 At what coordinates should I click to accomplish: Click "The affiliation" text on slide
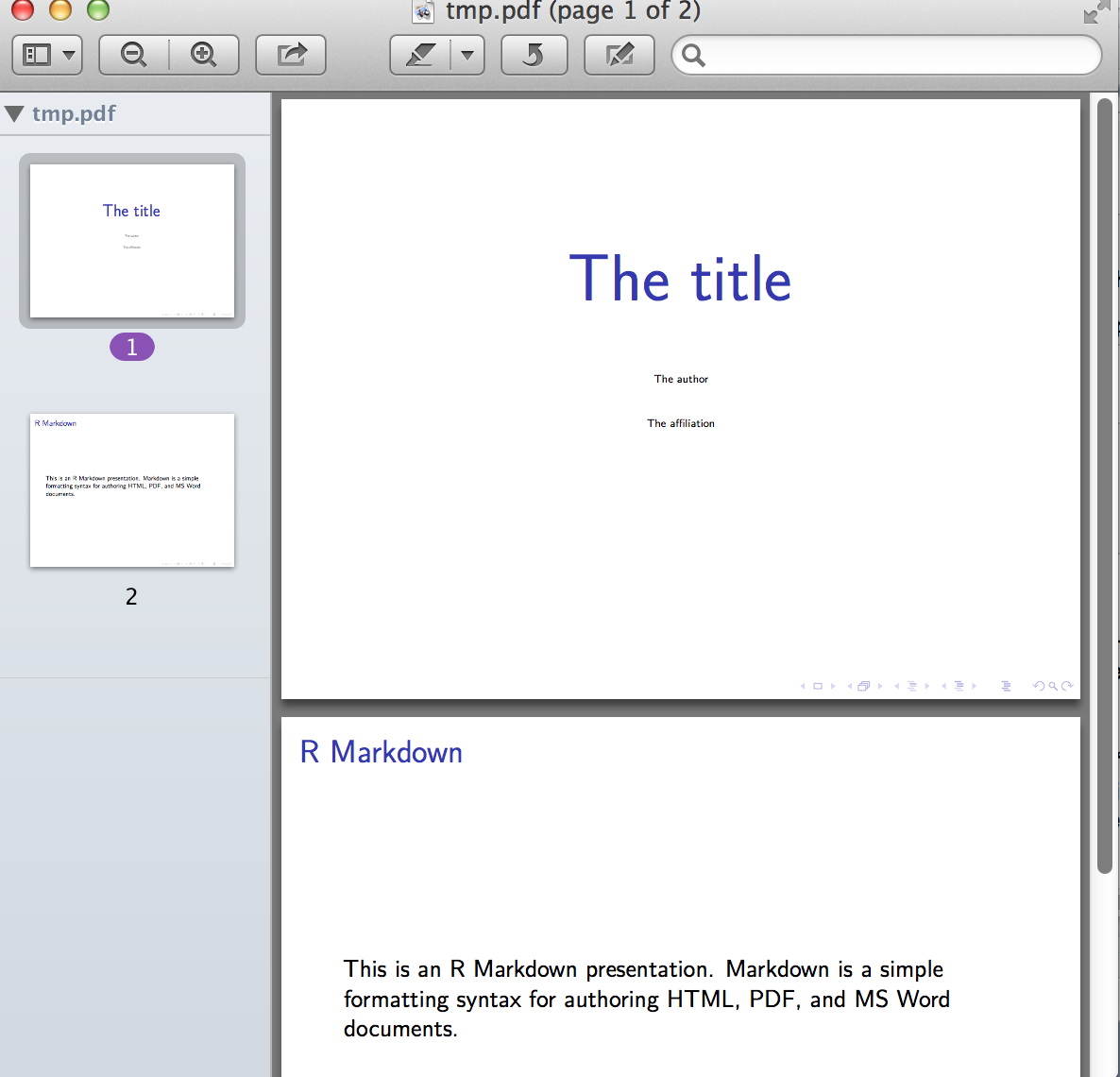681,424
